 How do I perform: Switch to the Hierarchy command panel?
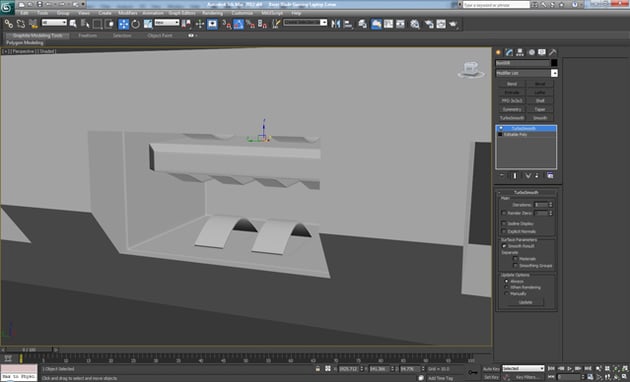pos(520,52)
